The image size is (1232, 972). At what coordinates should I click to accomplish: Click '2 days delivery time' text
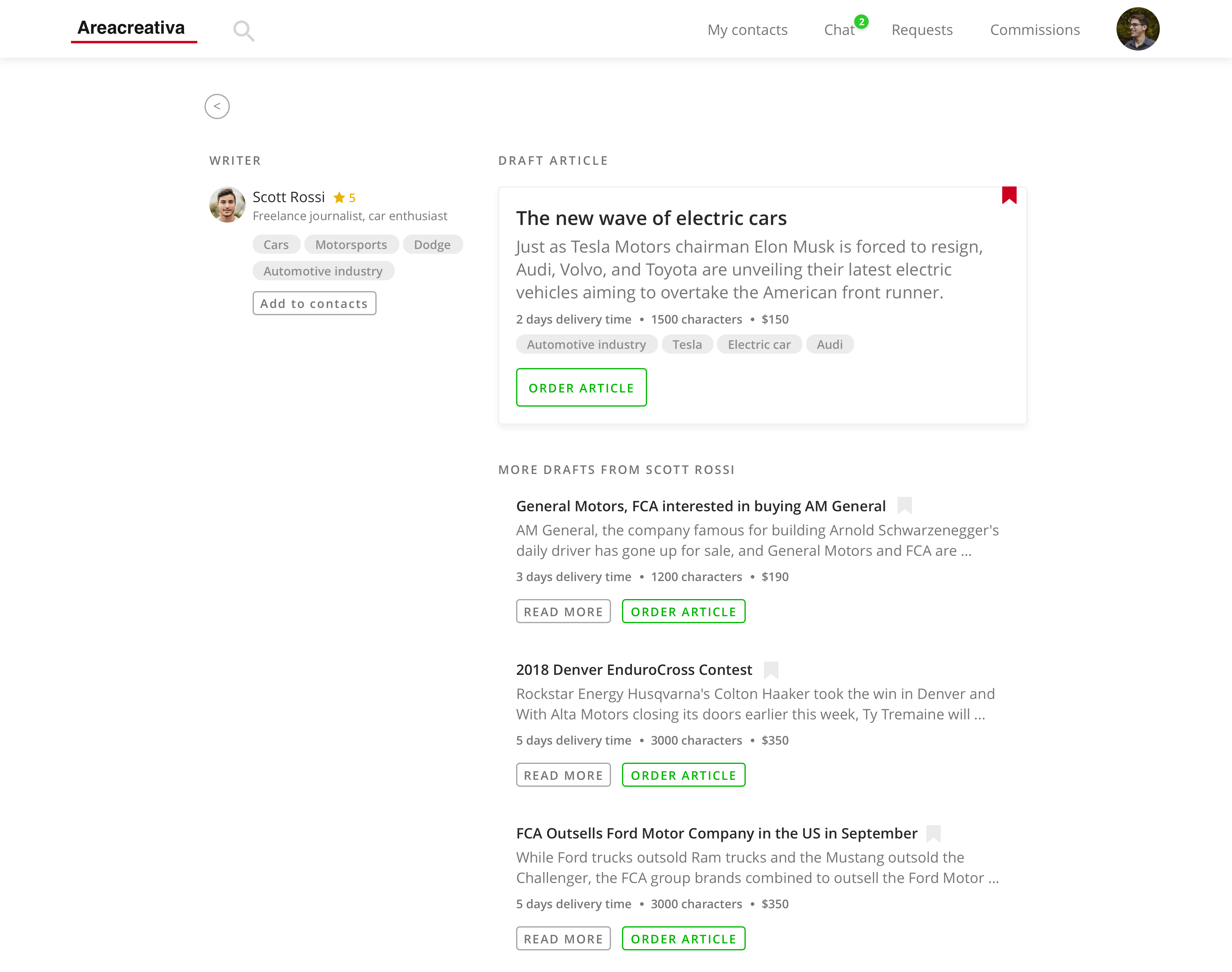point(574,319)
